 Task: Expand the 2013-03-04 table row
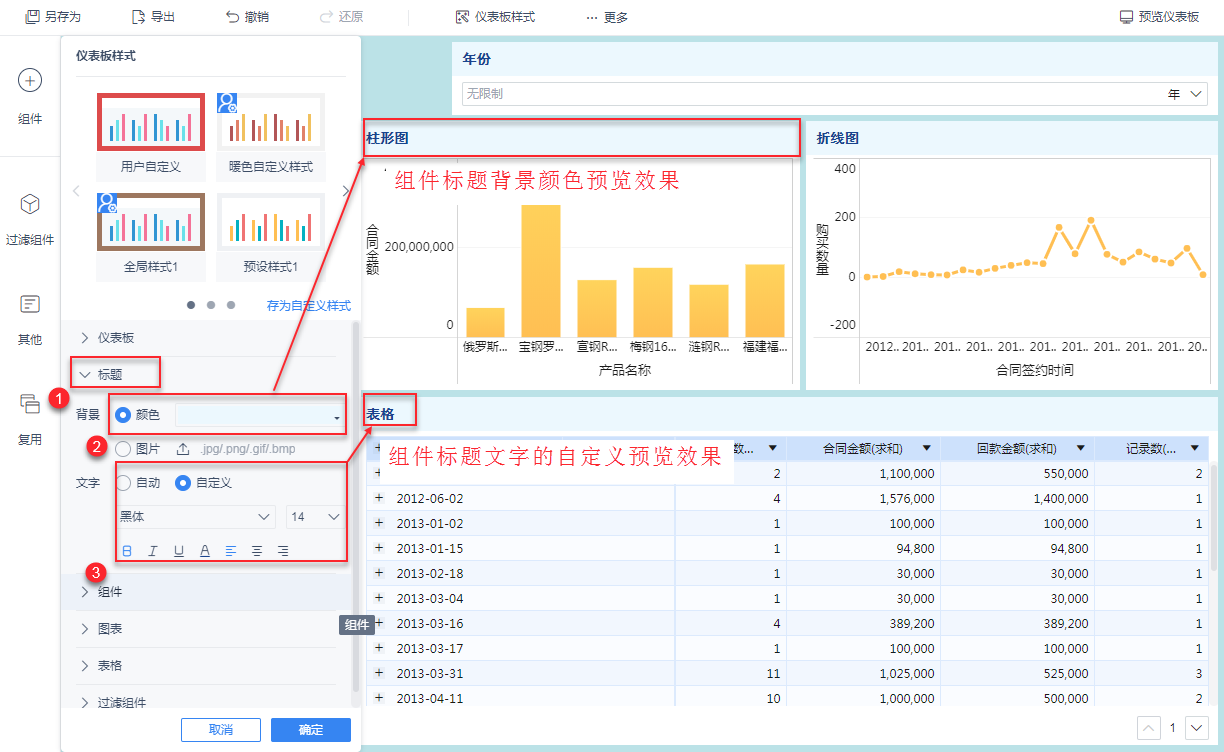(x=379, y=597)
